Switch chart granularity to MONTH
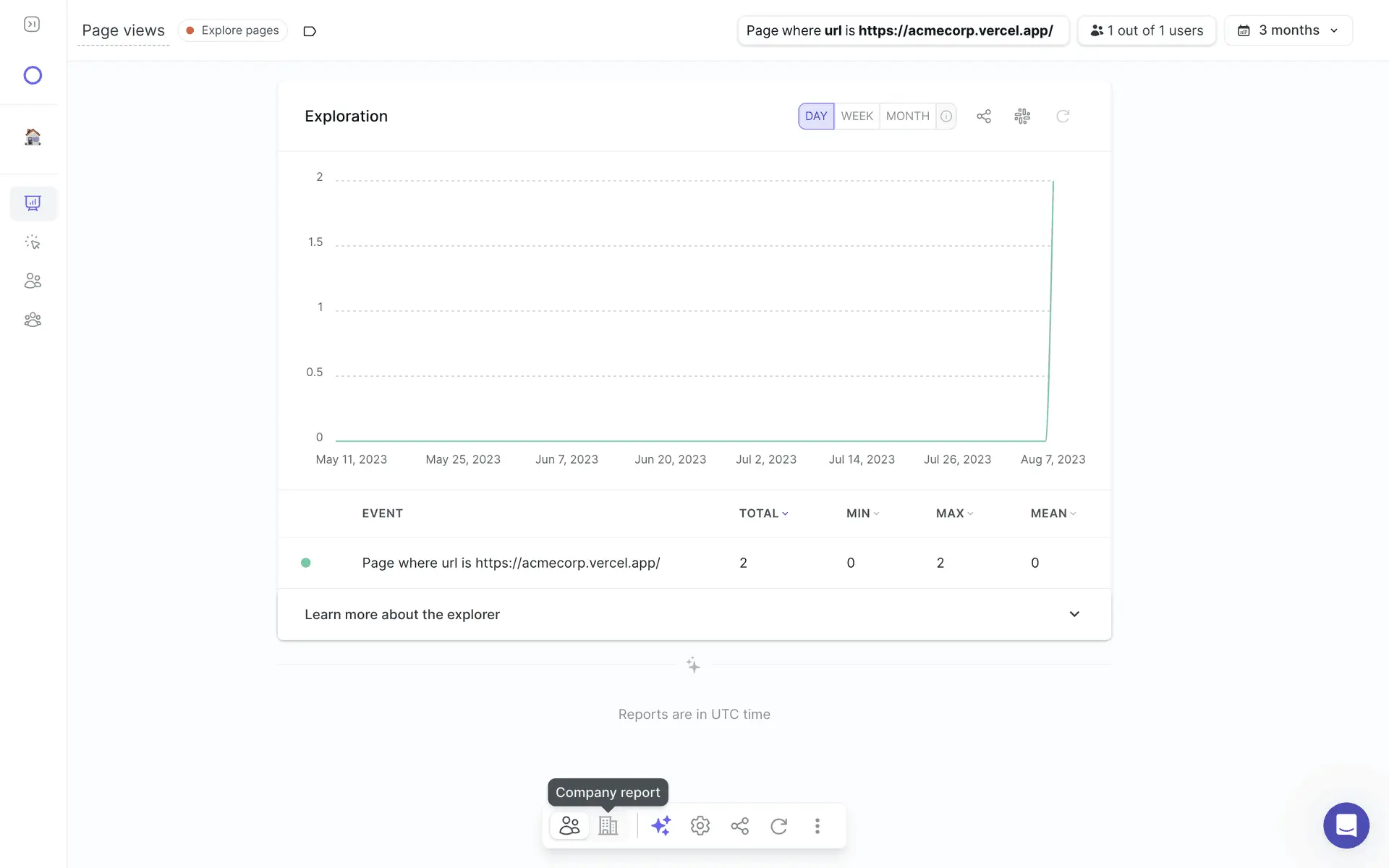The width and height of the screenshot is (1389, 868). pos(907,116)
